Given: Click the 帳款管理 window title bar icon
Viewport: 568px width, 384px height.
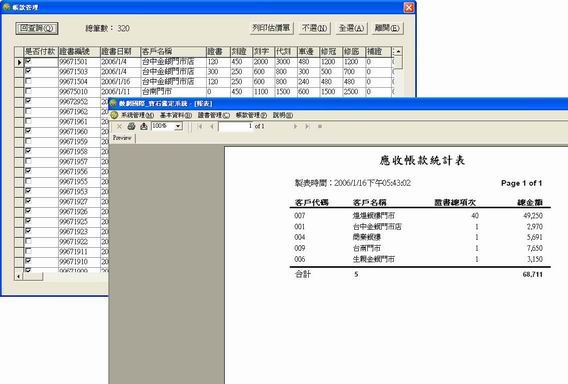Looking at the screenshot, I should coord(6,7).
